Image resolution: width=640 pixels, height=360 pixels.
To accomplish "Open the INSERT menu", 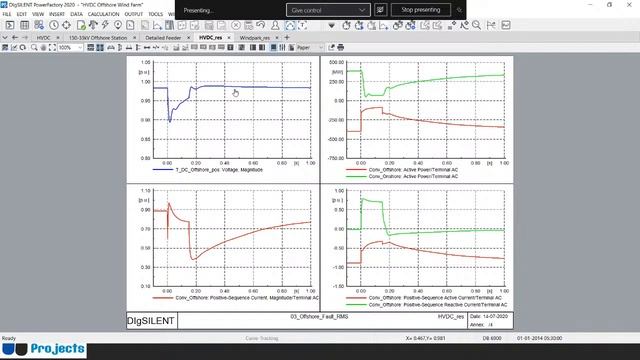I will [x=57, y=14].
